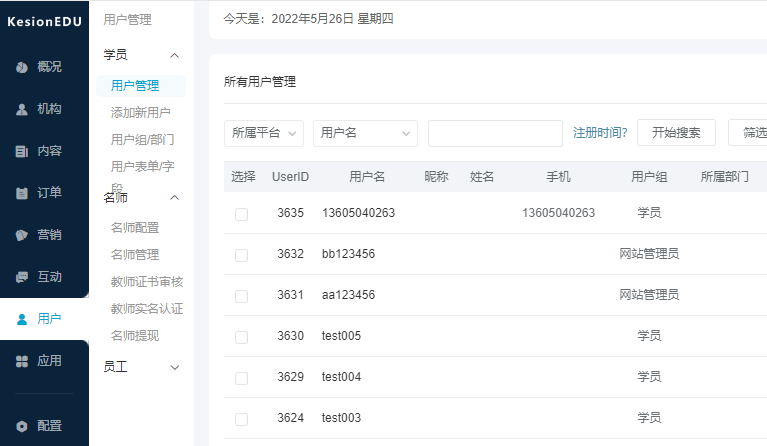The height and width of the screenshot is (446, 767).
Task: Open the 互动 interaction icon
Action: click(x=22, y=277)
